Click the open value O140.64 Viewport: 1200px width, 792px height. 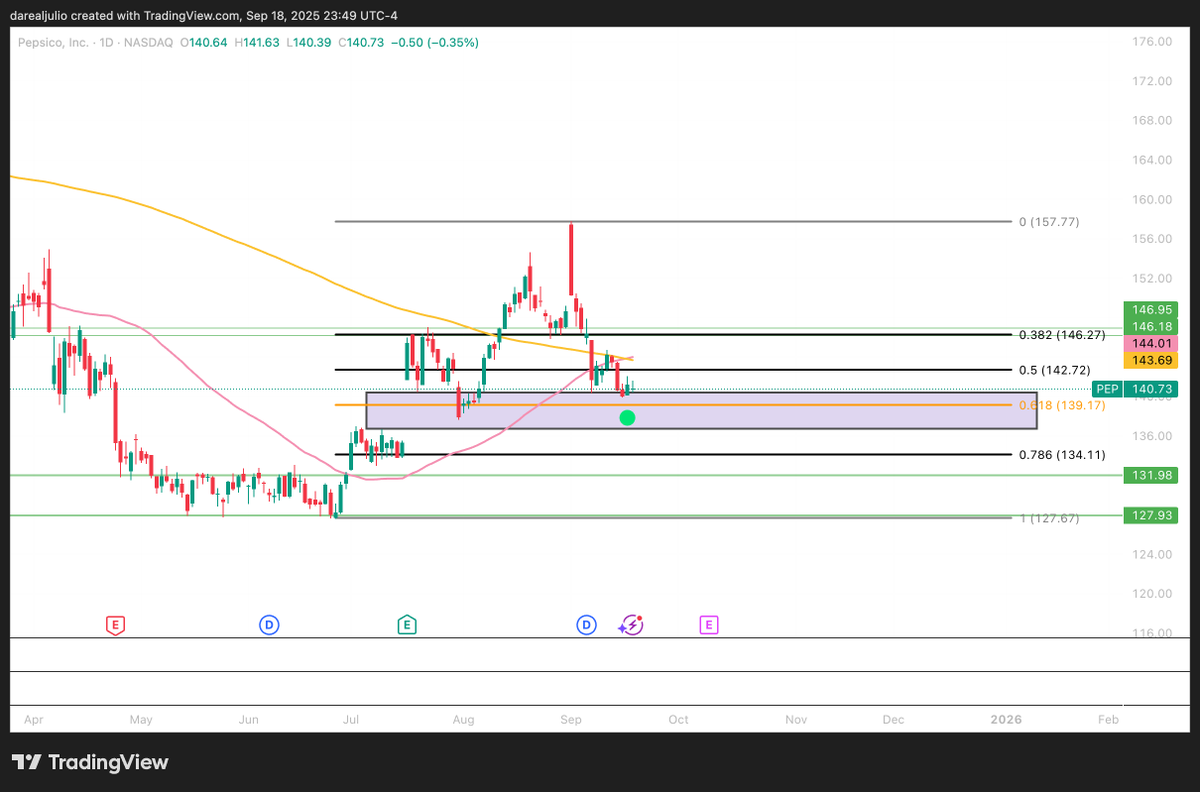[204, 42]
